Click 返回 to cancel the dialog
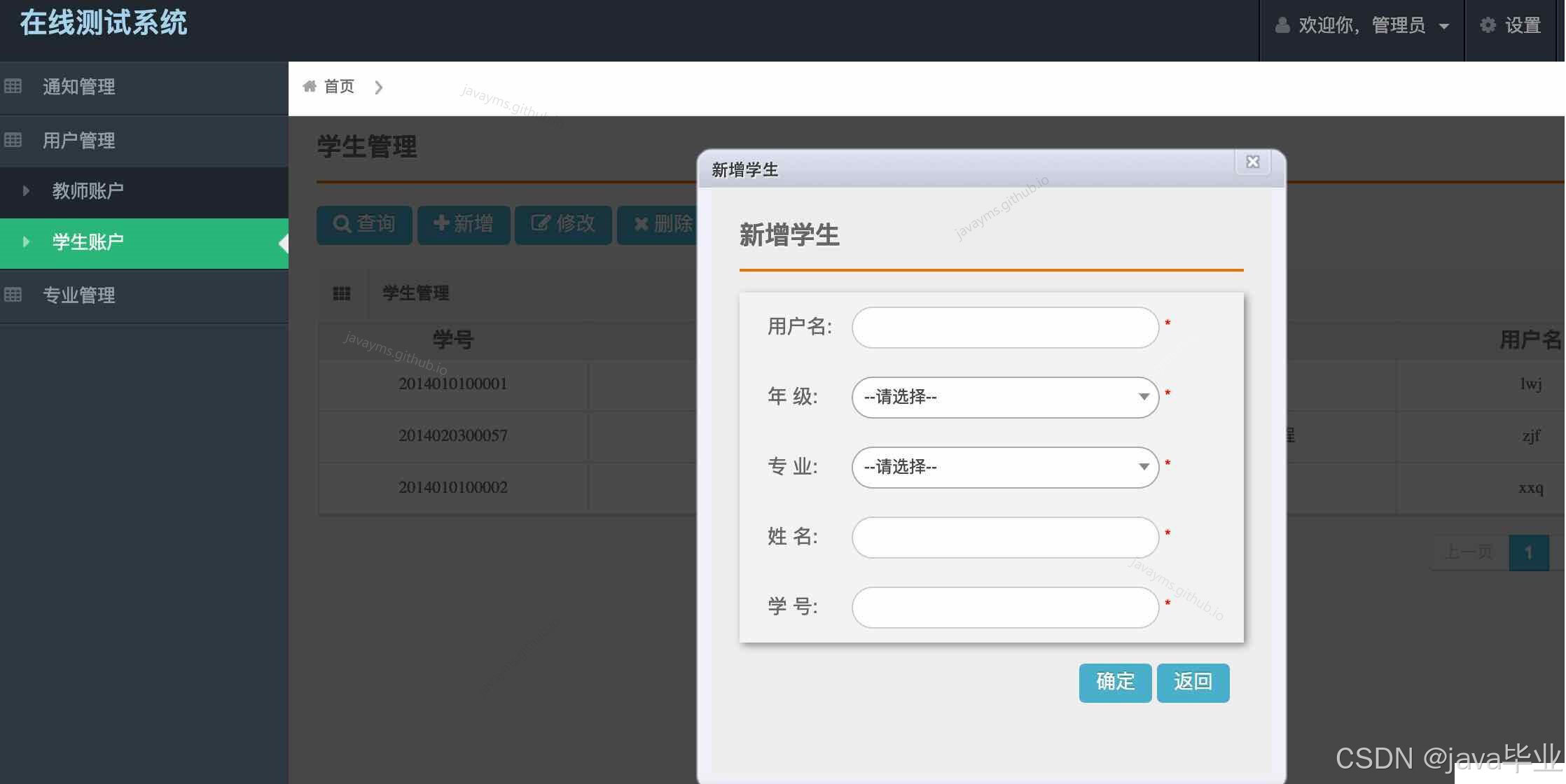1566x784 pixels. [x=1193, y=682]
